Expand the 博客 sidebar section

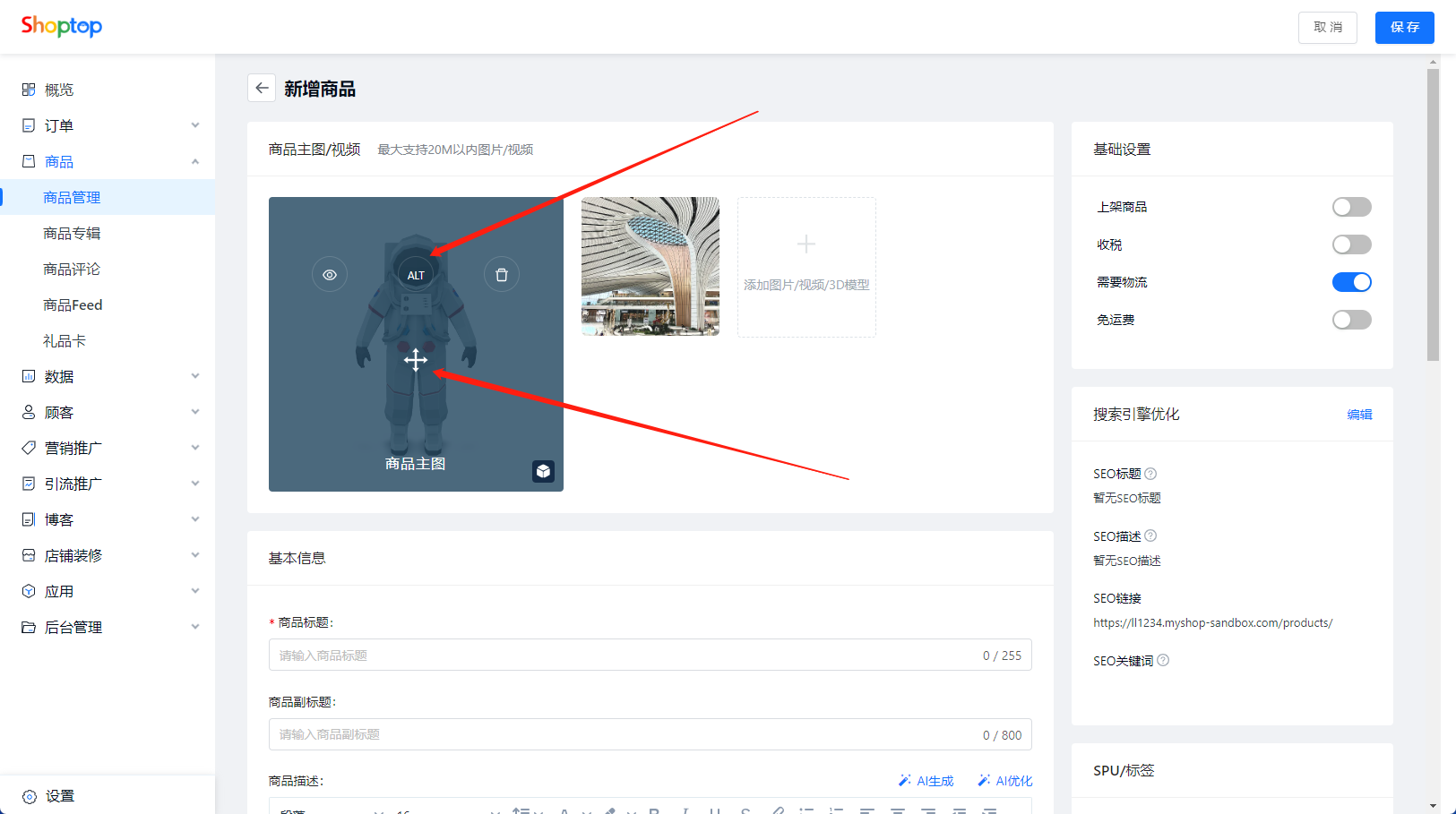tap(108, 519)
